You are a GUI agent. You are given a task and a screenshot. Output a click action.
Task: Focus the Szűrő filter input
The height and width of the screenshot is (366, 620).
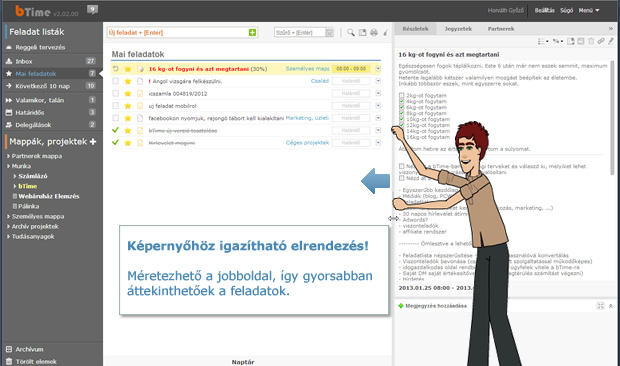[299, 32]
